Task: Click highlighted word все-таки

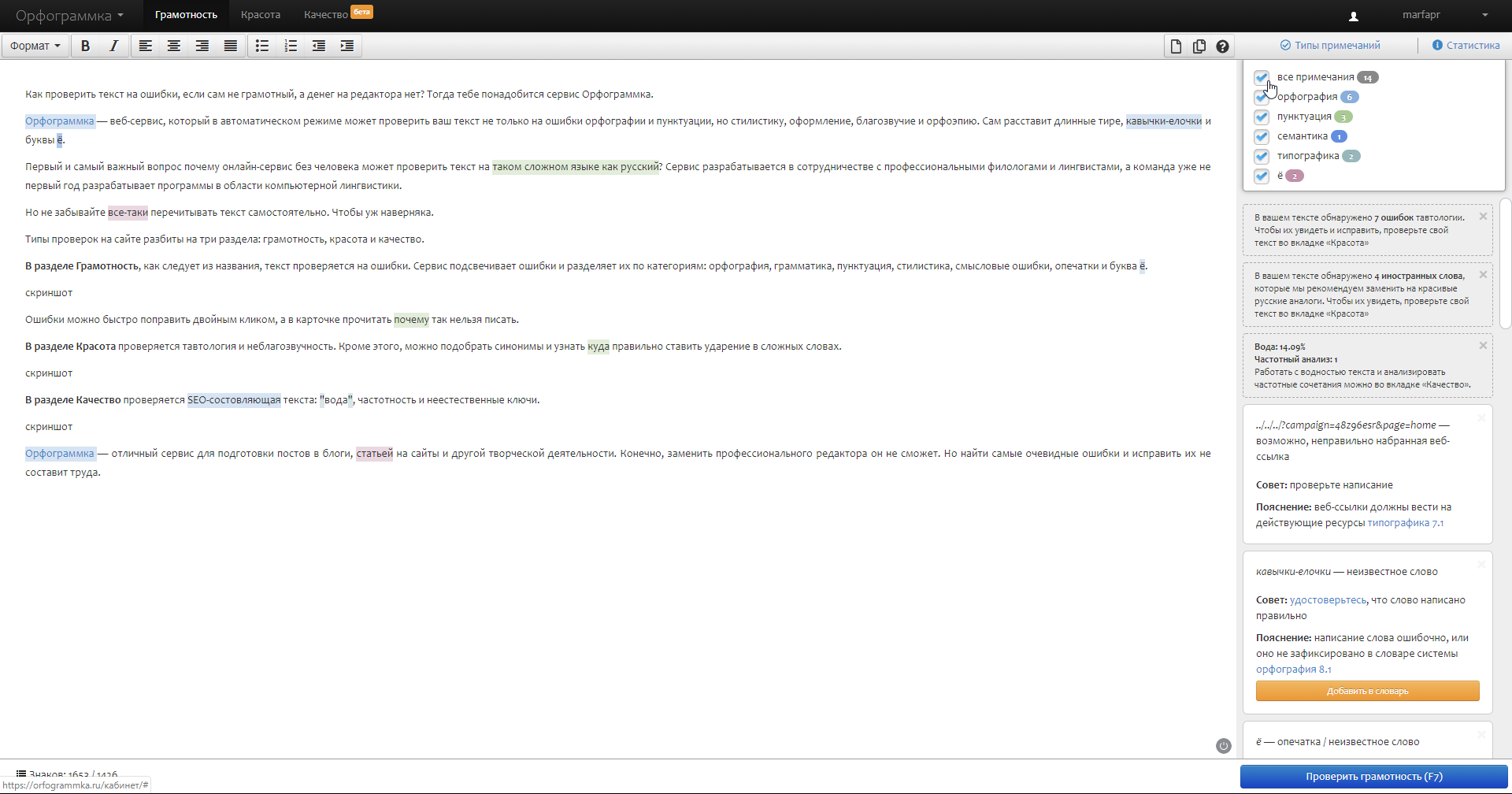Action: tap(128, 213)
